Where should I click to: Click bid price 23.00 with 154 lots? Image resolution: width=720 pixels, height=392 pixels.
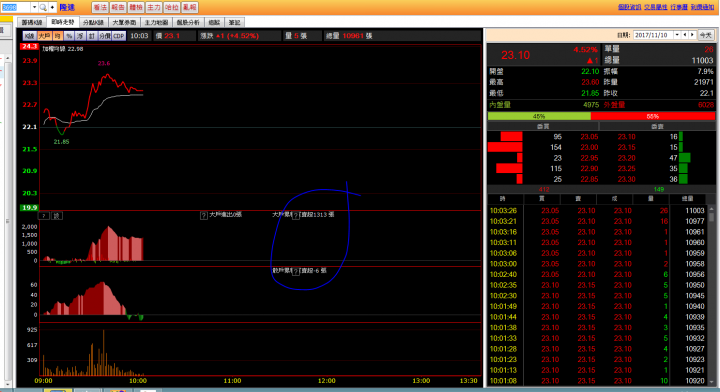(x=589, y=147)
